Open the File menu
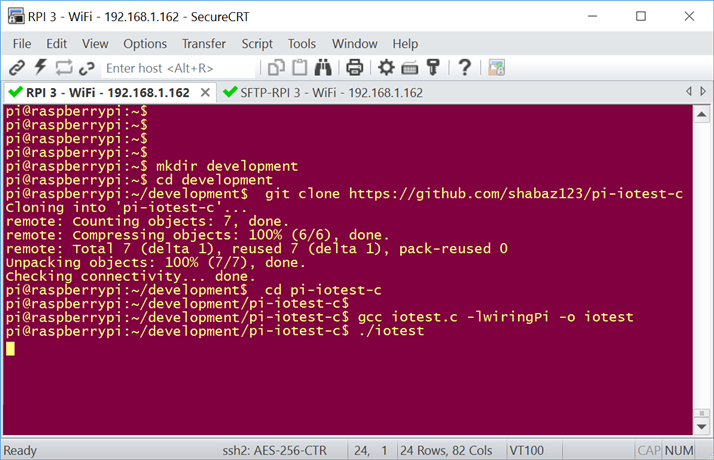 (x=22, y=44)
